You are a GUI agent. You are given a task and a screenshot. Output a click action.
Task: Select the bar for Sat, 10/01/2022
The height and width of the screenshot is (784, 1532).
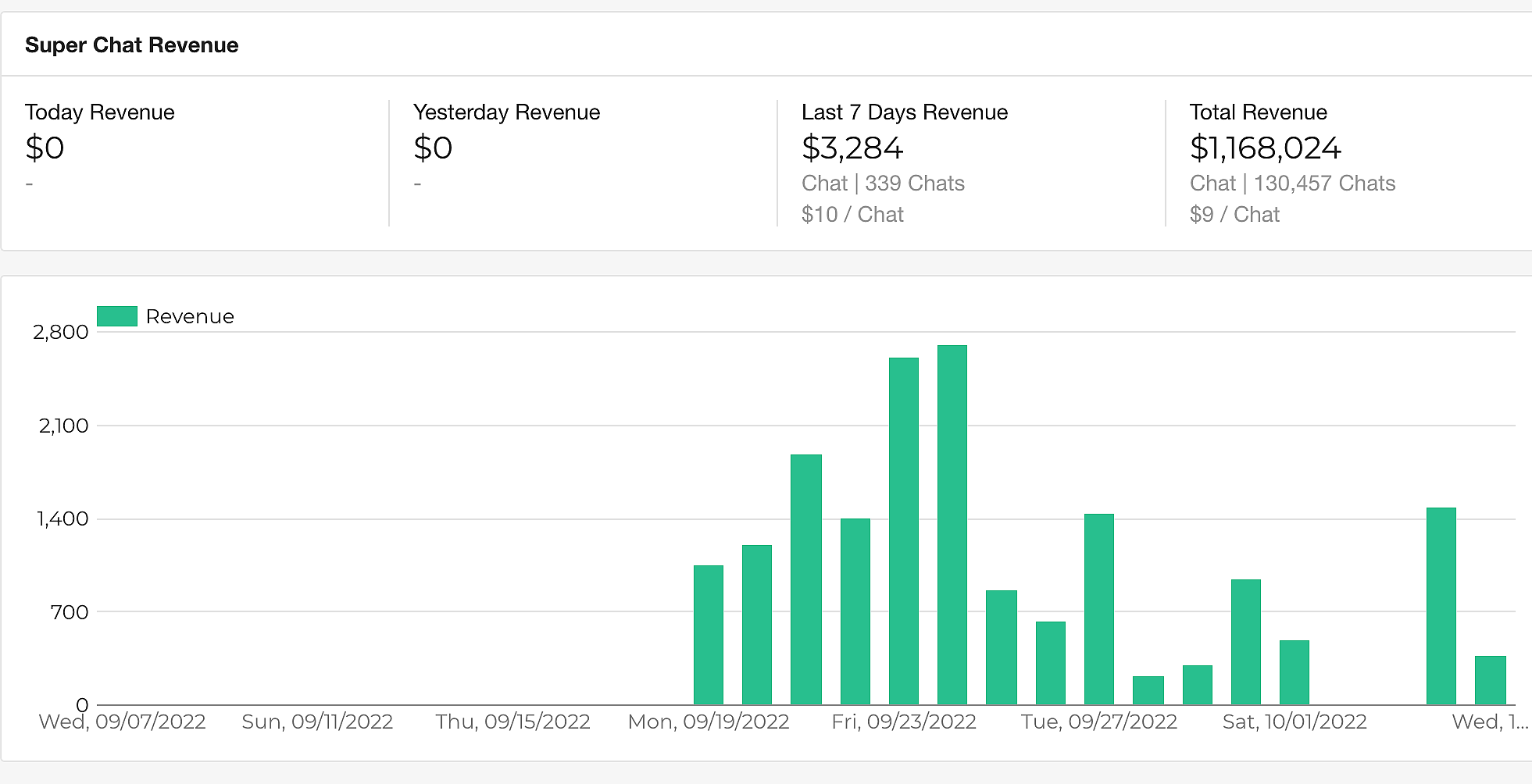(1294, 672)
